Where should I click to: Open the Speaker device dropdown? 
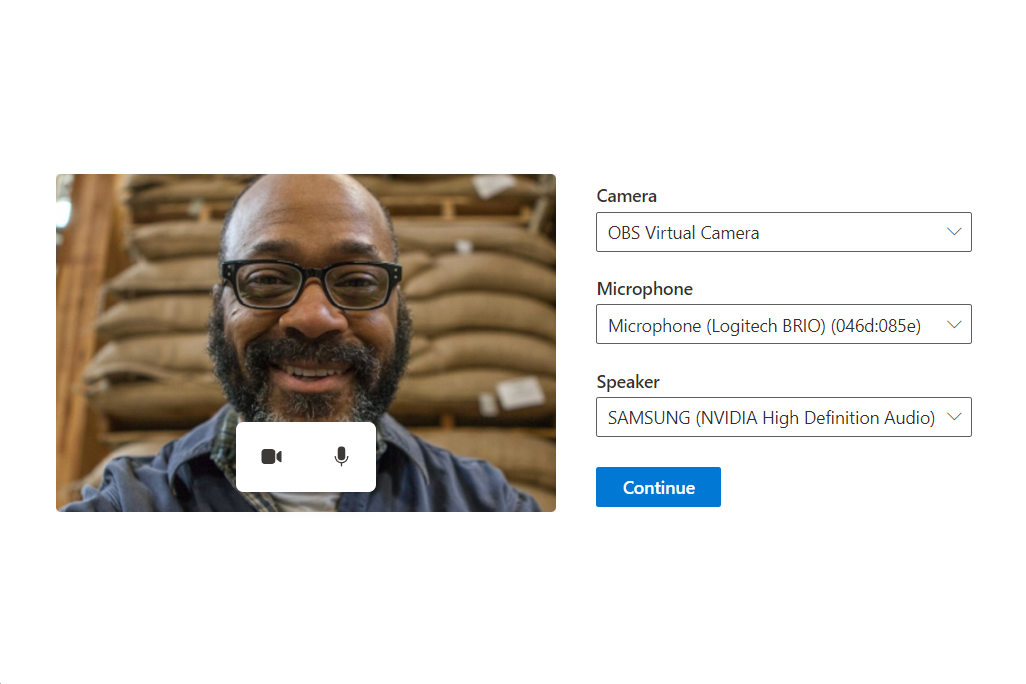783,417
